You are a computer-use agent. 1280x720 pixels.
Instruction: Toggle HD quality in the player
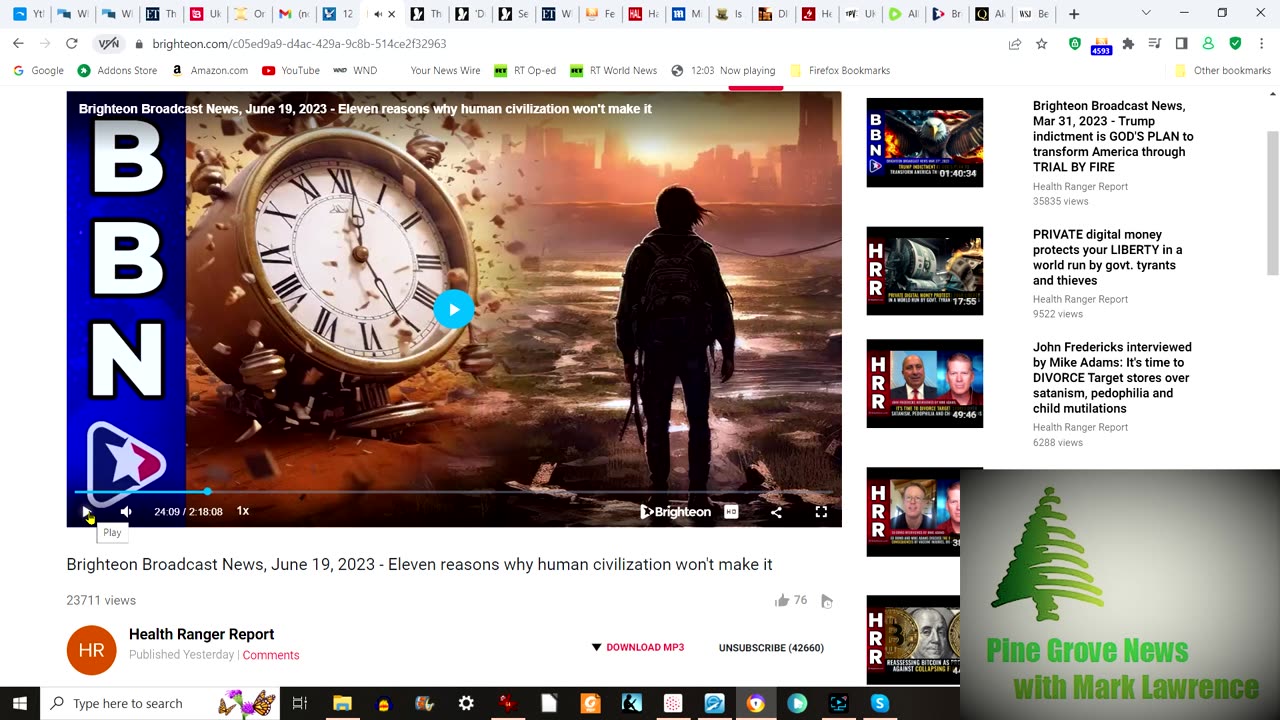point(731,512)
